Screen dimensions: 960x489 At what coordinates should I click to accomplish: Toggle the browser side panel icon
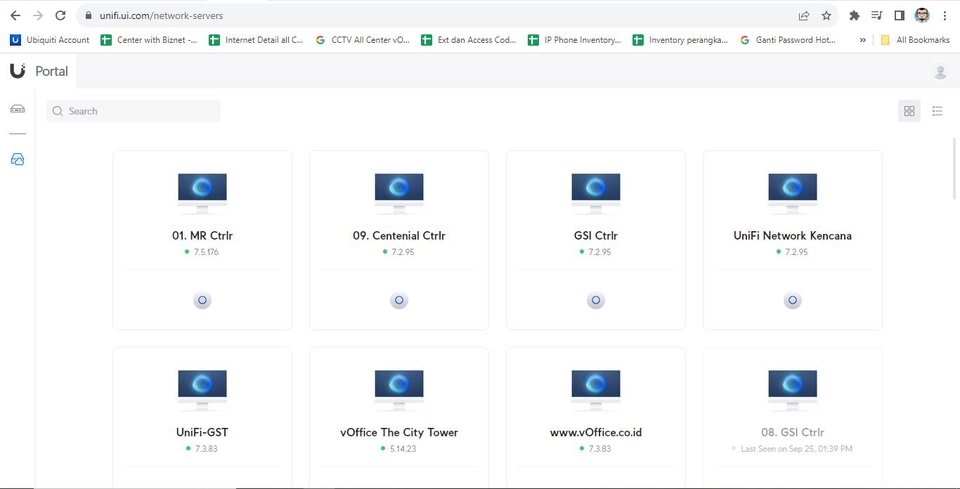pyautogui.click(x=899, y=16)
